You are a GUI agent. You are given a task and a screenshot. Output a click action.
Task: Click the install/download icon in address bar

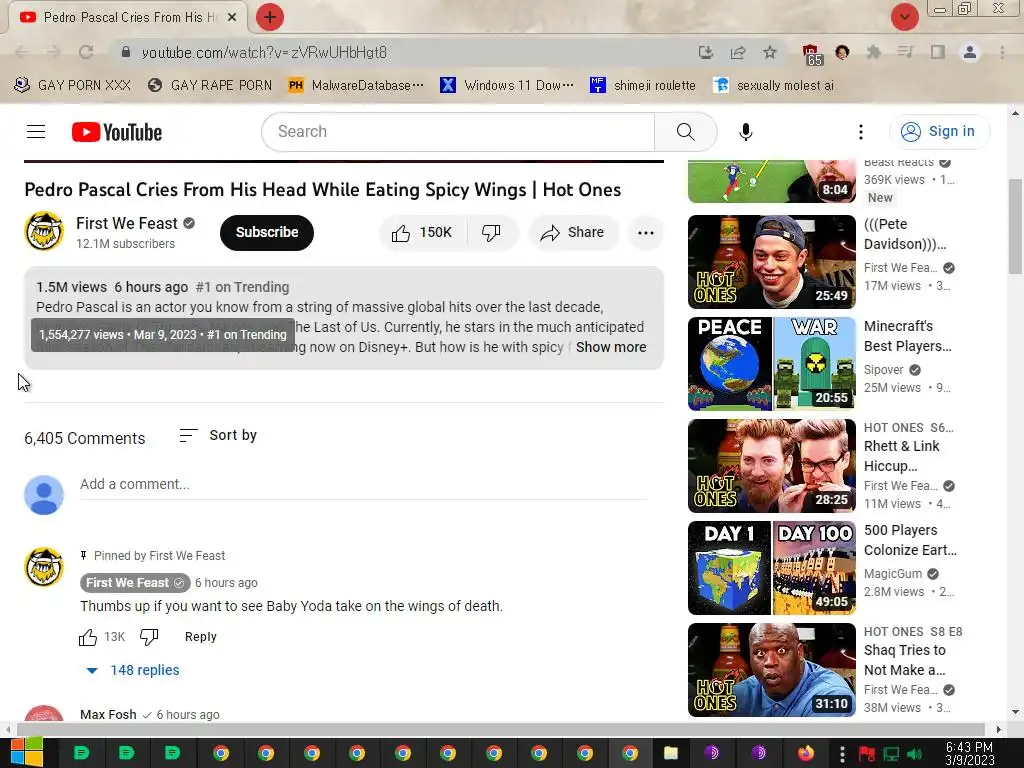click(705, 52)
